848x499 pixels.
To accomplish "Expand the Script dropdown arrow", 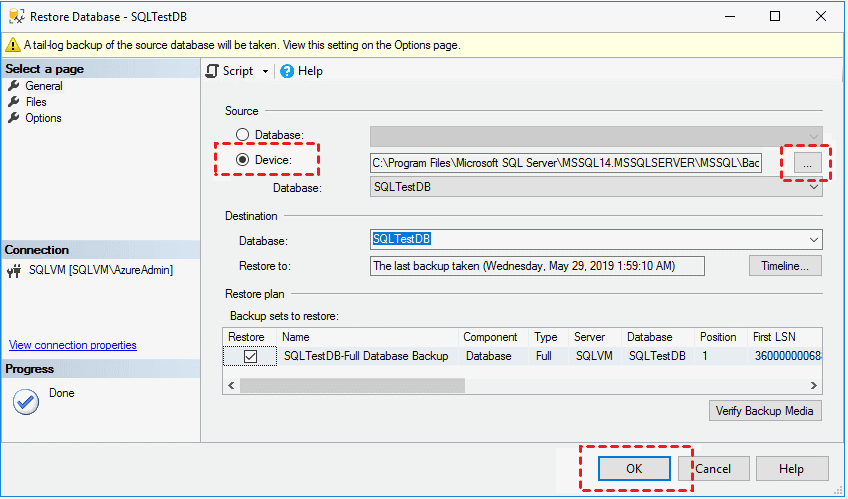I will [x=265, y=71].
